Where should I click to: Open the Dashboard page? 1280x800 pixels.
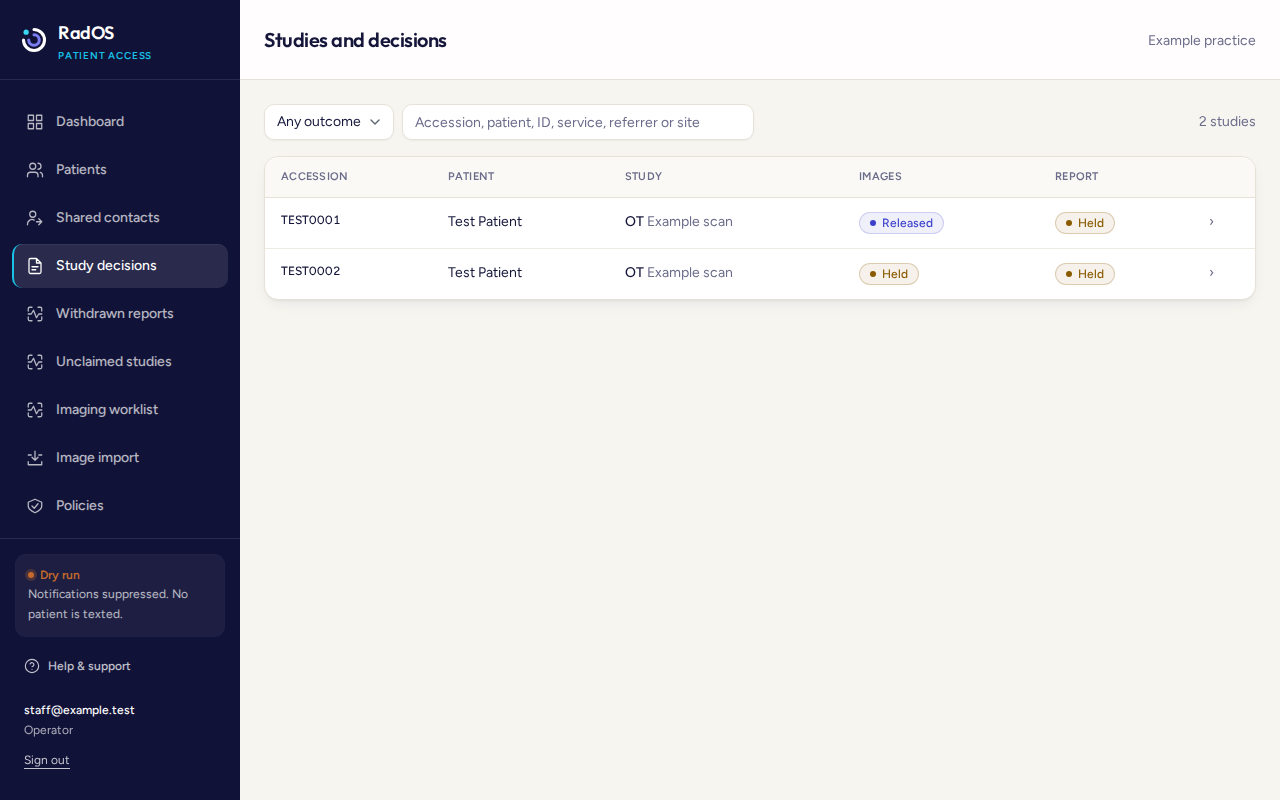(120, 122)
